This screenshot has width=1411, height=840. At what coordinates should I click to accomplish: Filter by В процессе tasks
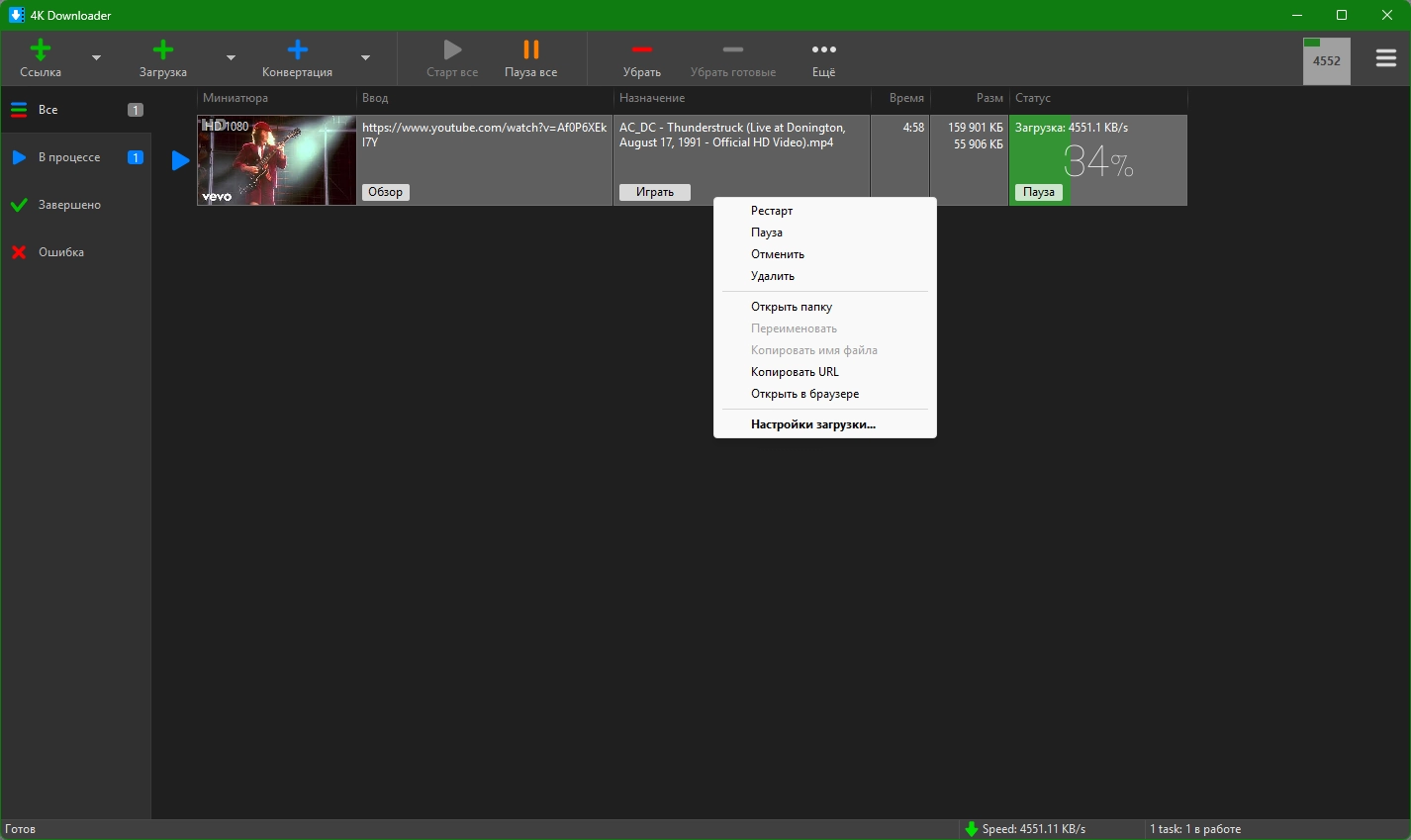(76, 157)
